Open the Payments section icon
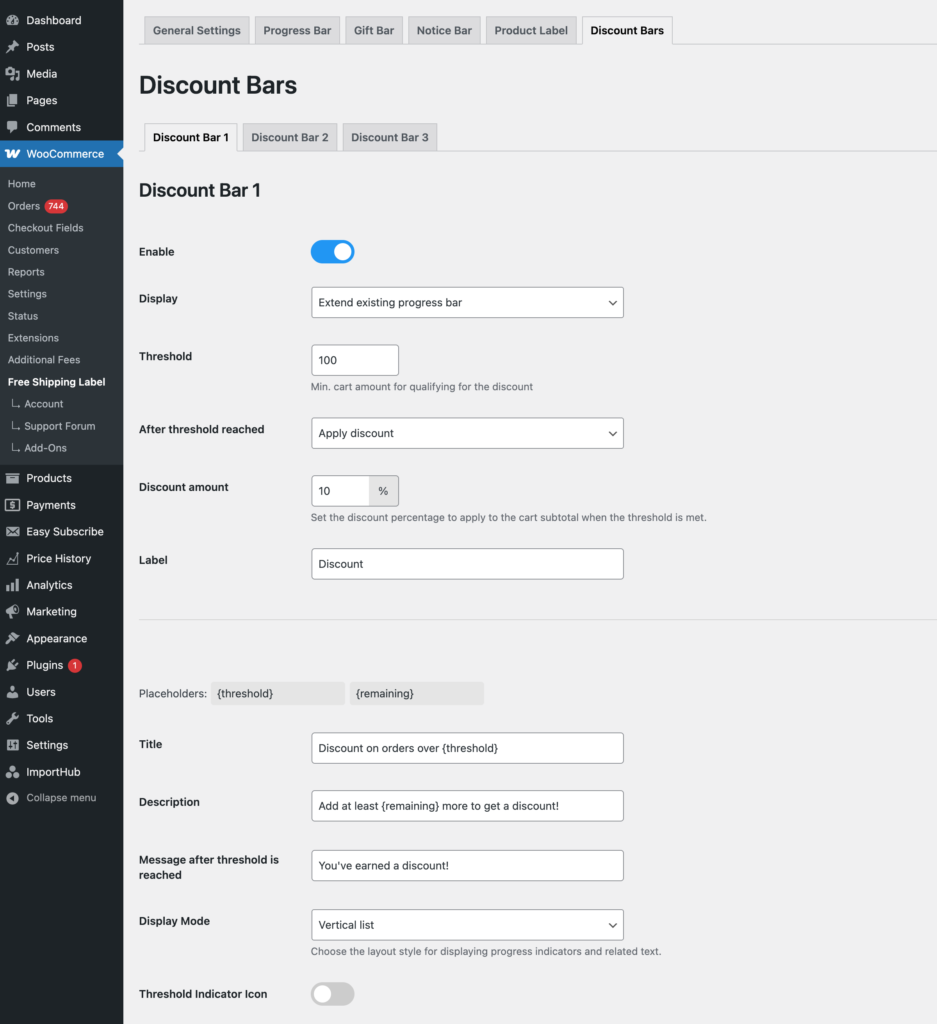Viewport: 937px width, 1024px height. coord(15,504)
